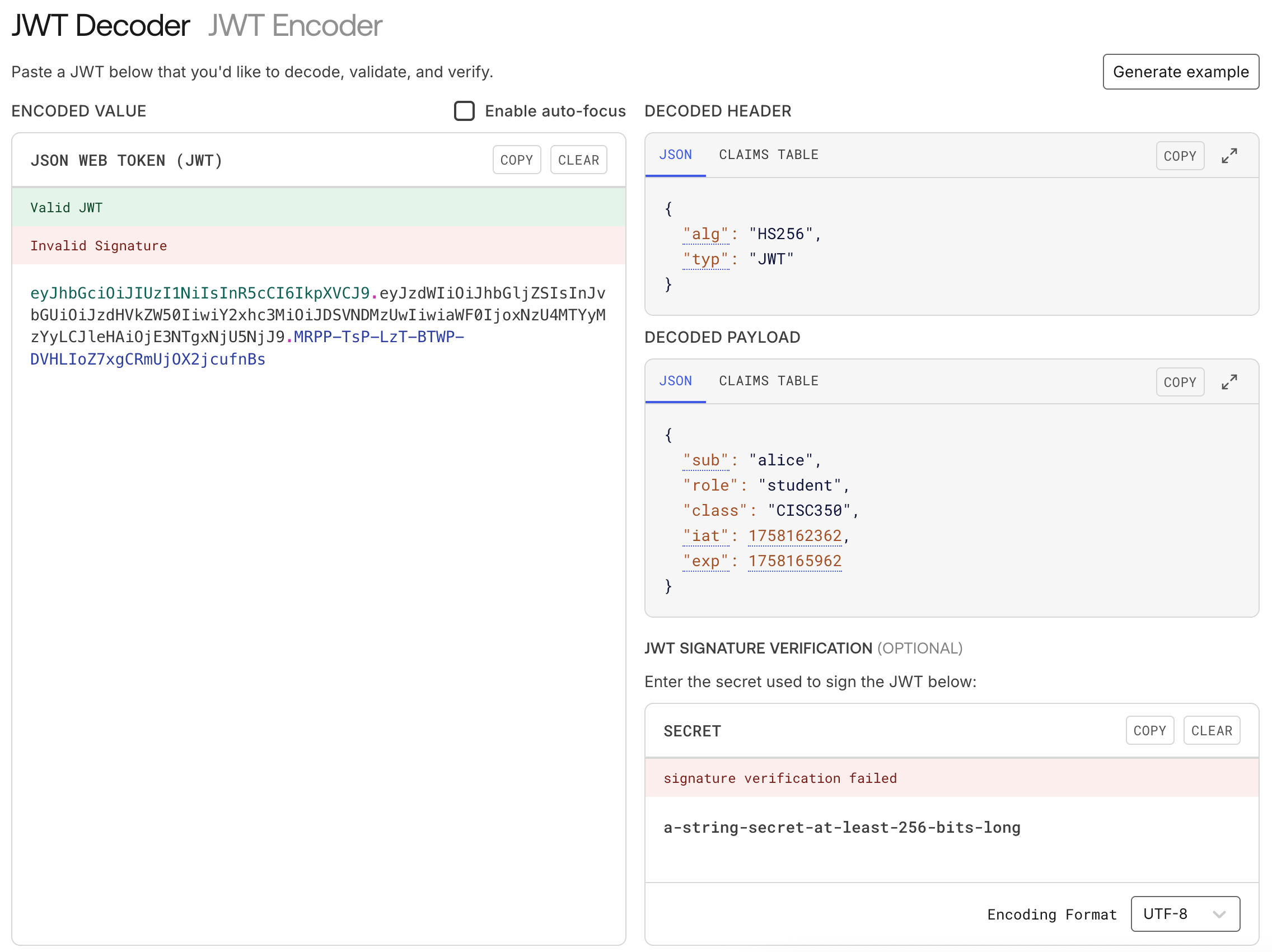Clear the signature verification secret

[x=1212, y=730]
